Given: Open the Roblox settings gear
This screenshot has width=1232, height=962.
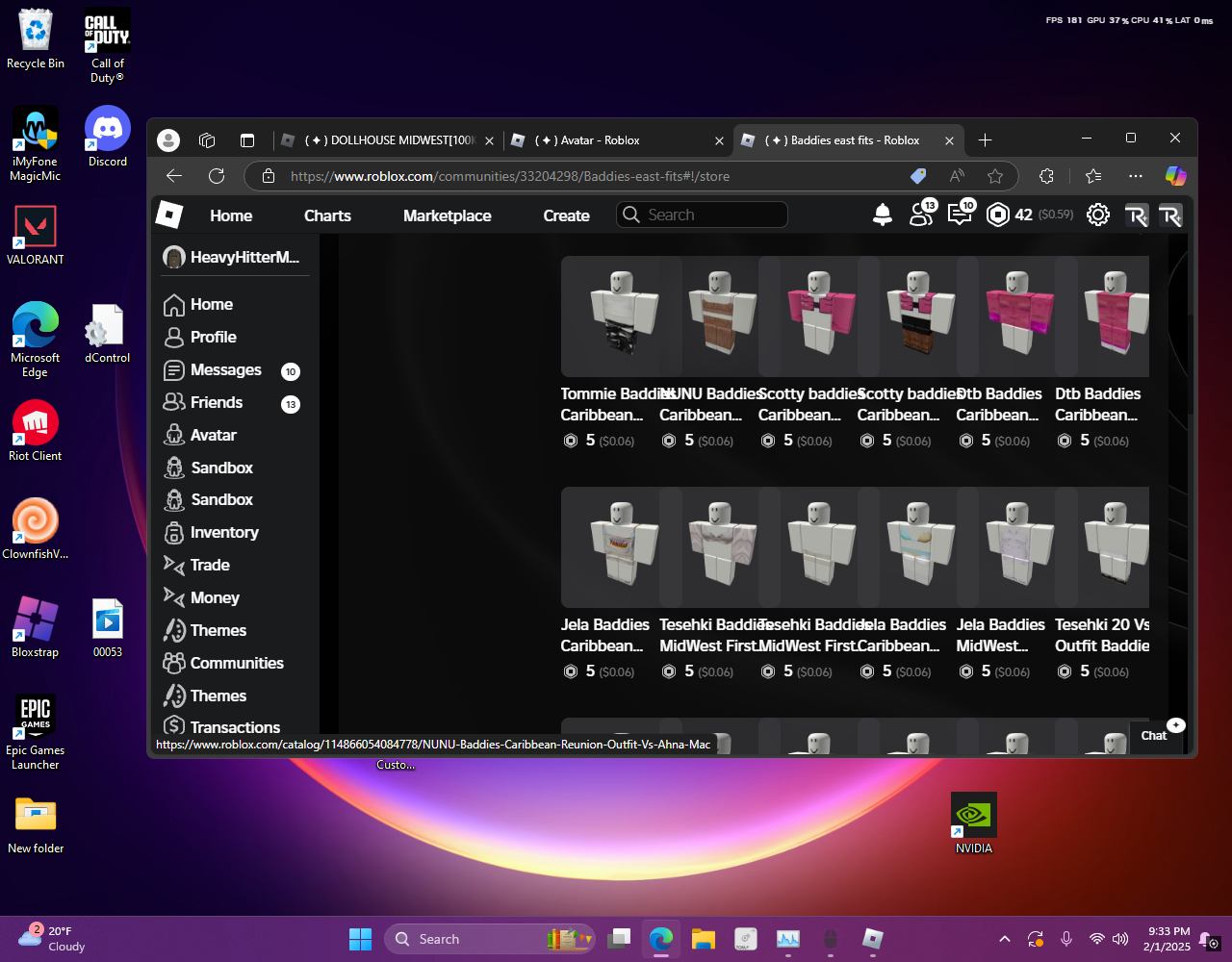Looking at the screenshot, I should pyautogui.click(x=1097, y=215).
